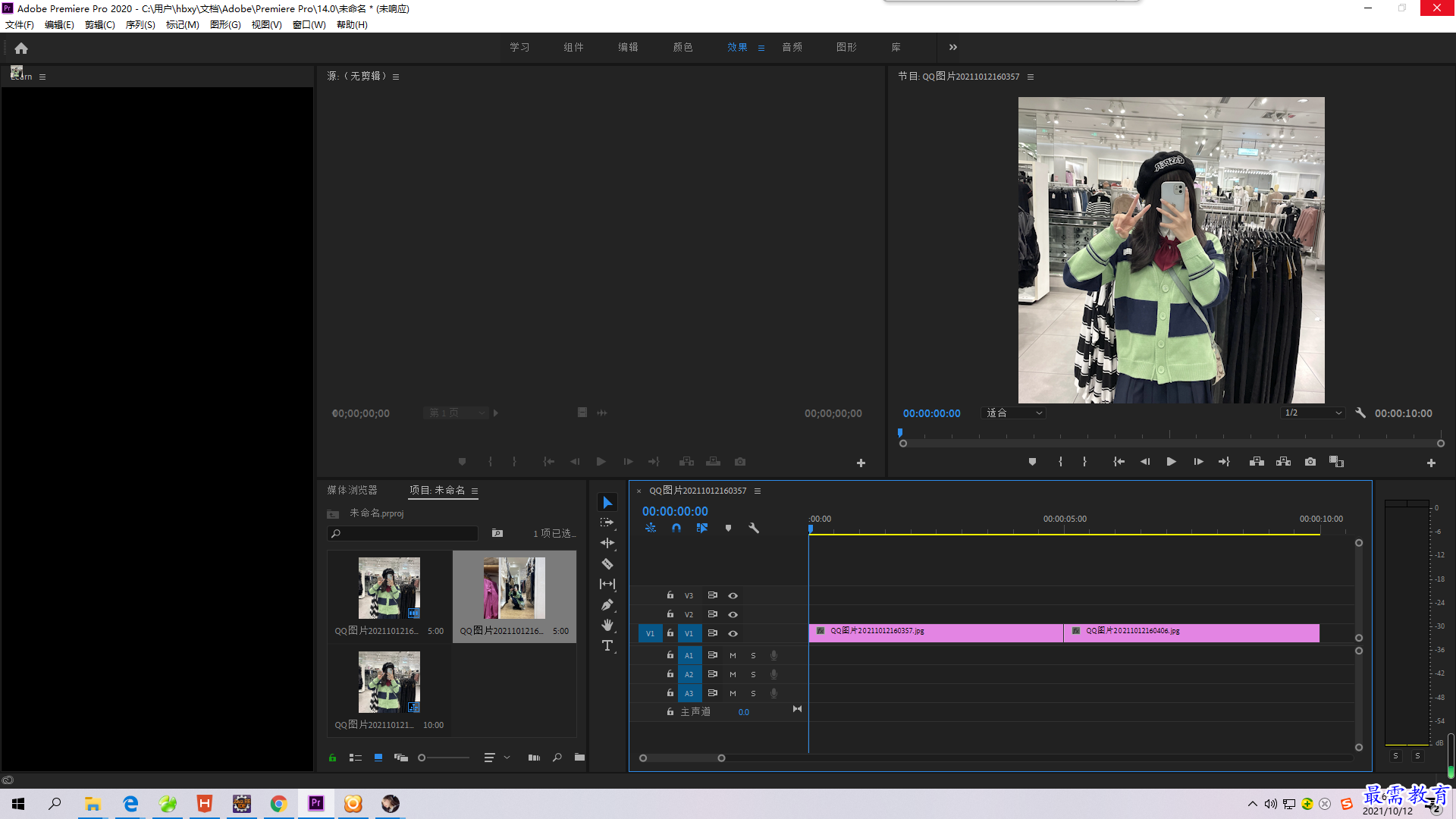The height and width of the screenshot is (819, 1456).
Task: Export frame with camera icon in Program Monitor
Action: coord(1310,462)
